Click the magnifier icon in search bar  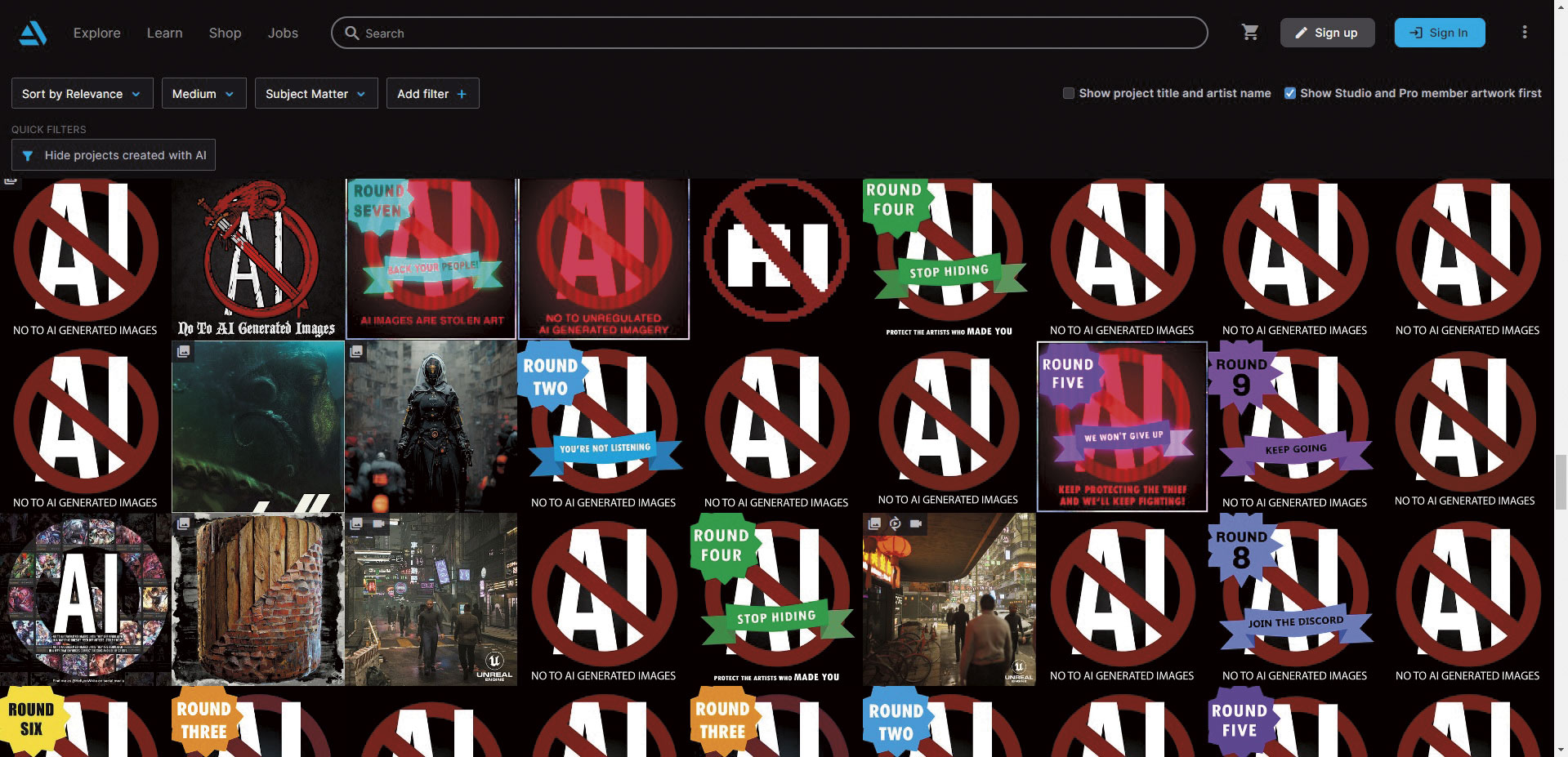[x=352, y=33]
